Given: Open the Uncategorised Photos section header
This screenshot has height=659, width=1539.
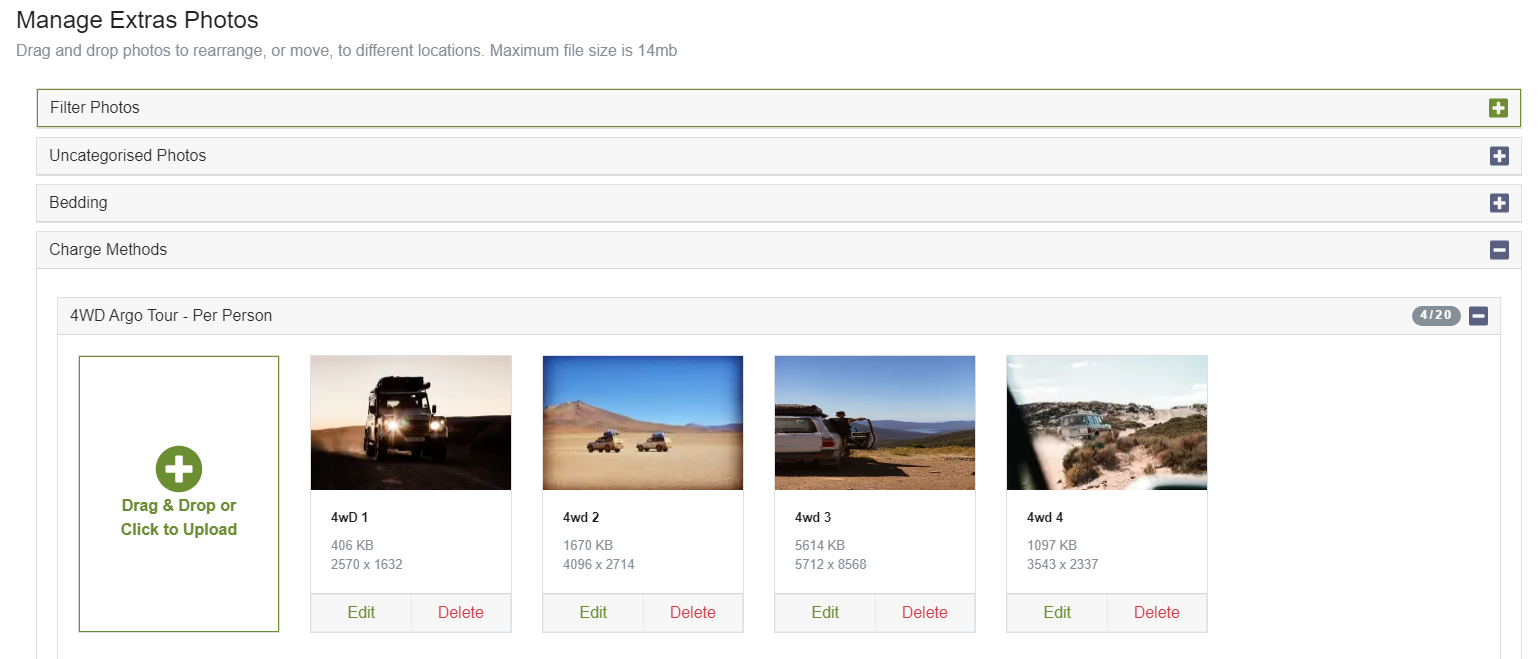Looking at the screenshot, I should [779, 156].
